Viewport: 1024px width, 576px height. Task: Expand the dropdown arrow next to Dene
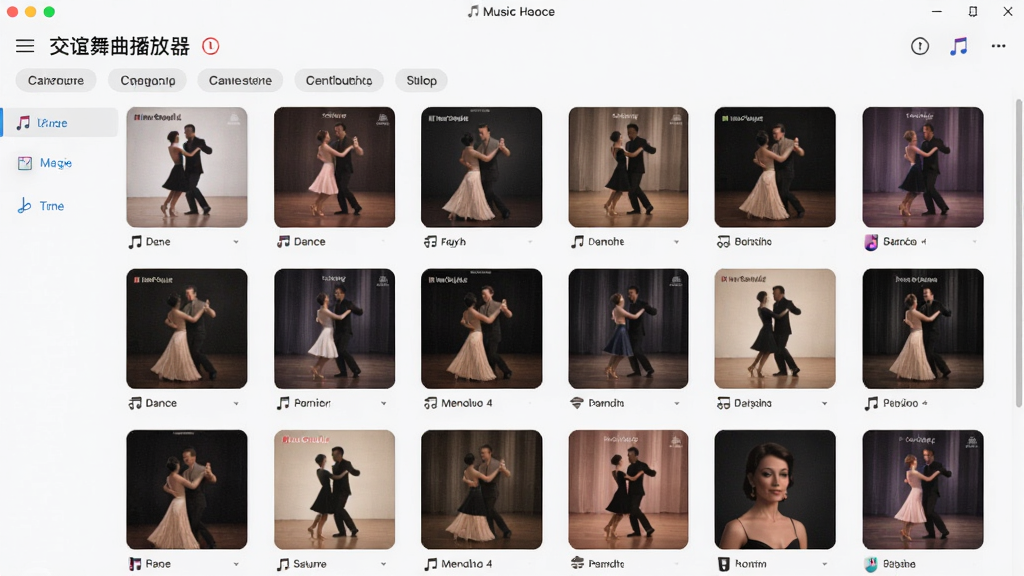tap(236, 242)
